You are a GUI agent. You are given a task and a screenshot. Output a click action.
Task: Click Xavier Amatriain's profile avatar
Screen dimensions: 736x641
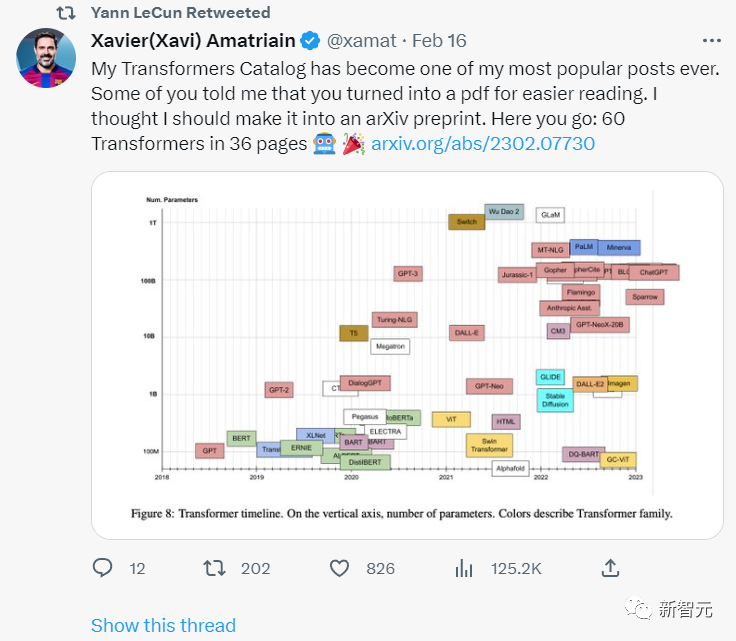[47, 58]
